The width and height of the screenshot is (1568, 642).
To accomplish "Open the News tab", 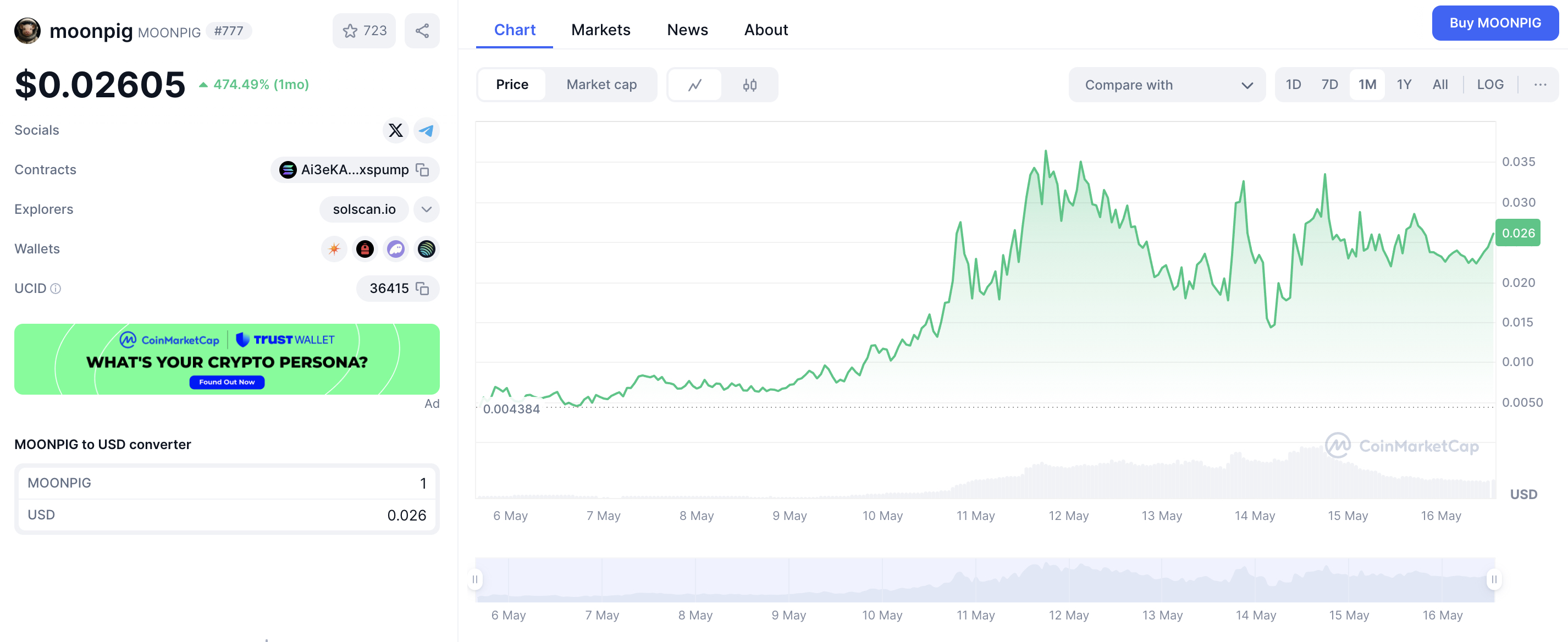I will coord(687,30).
